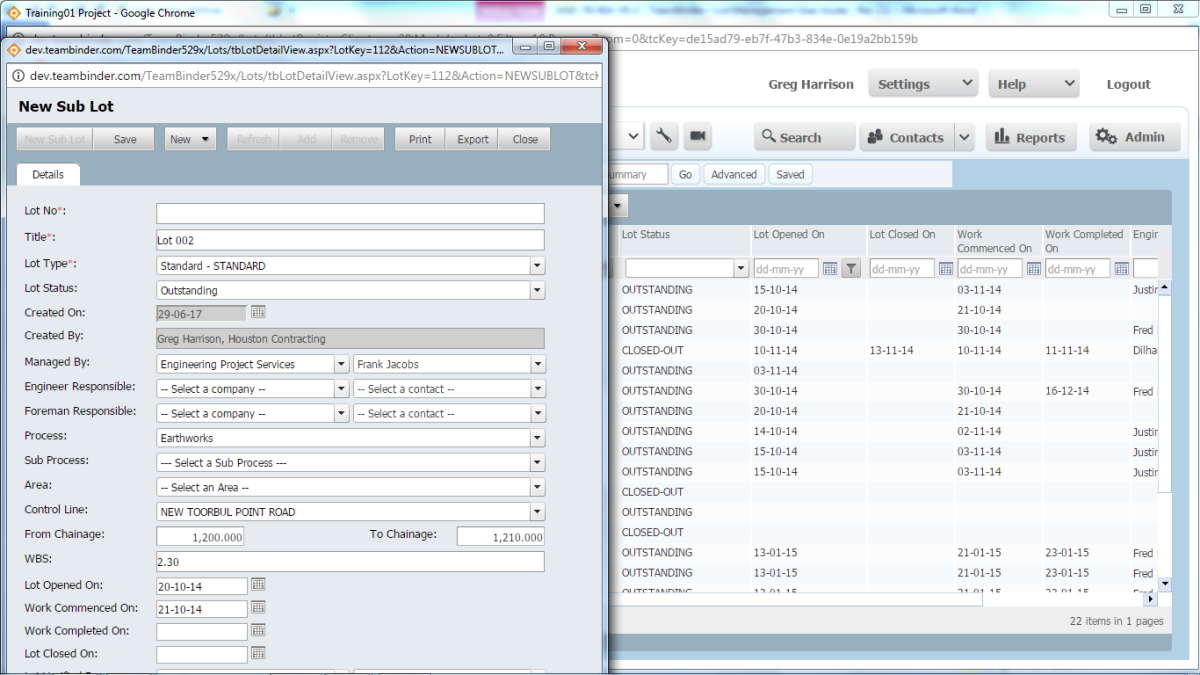The height and width of the screenshot is (675, 1200).
Task: Click the video camera icon
Action: click(x=698, y=137)
